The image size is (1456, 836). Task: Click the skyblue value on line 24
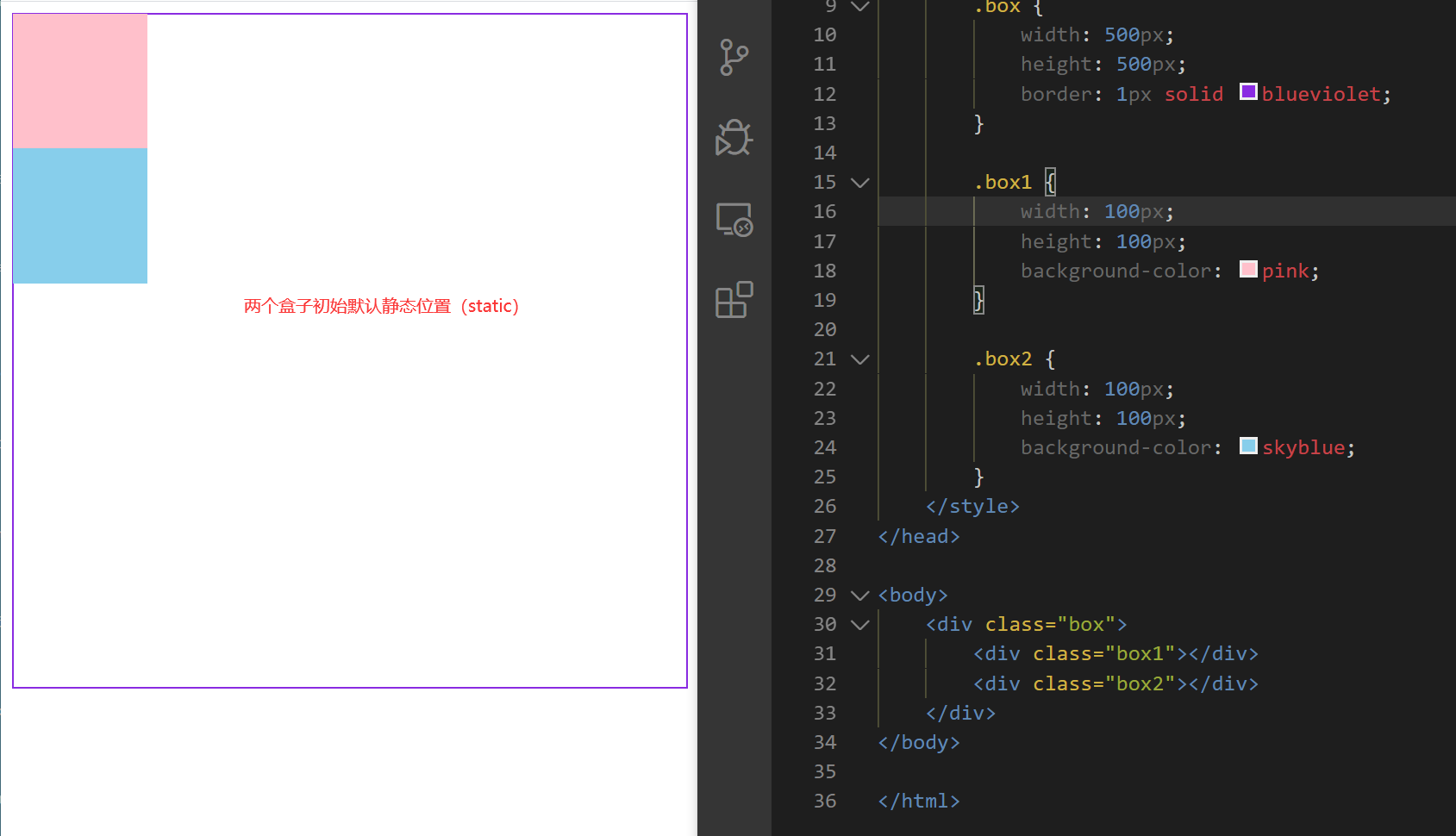(1303, 448)
